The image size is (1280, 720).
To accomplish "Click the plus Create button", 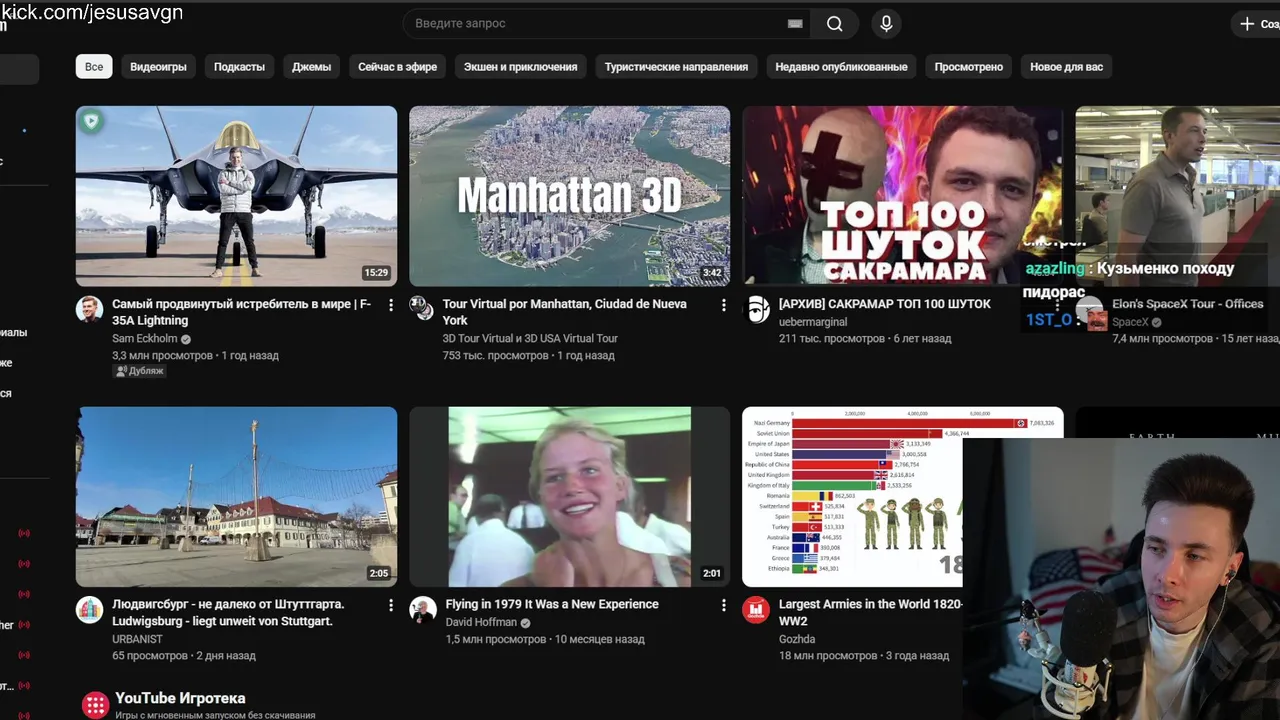I will point(1257,24).
